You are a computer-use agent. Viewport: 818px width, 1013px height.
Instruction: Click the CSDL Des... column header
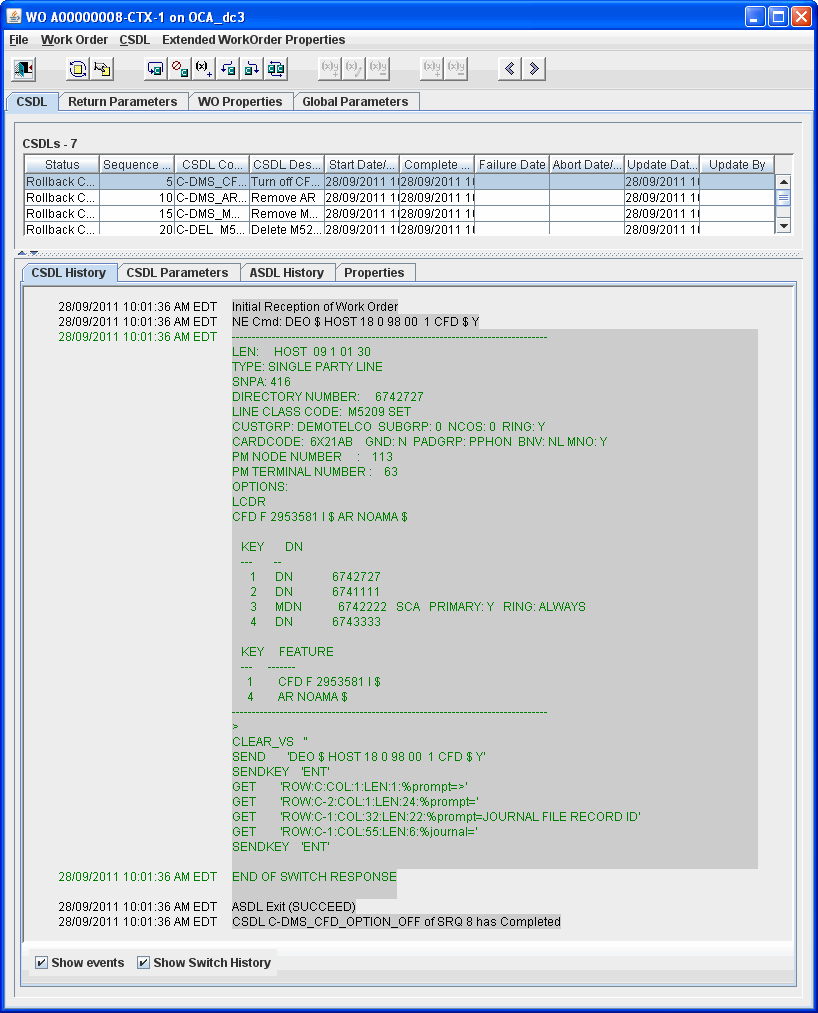coord(287,165)
